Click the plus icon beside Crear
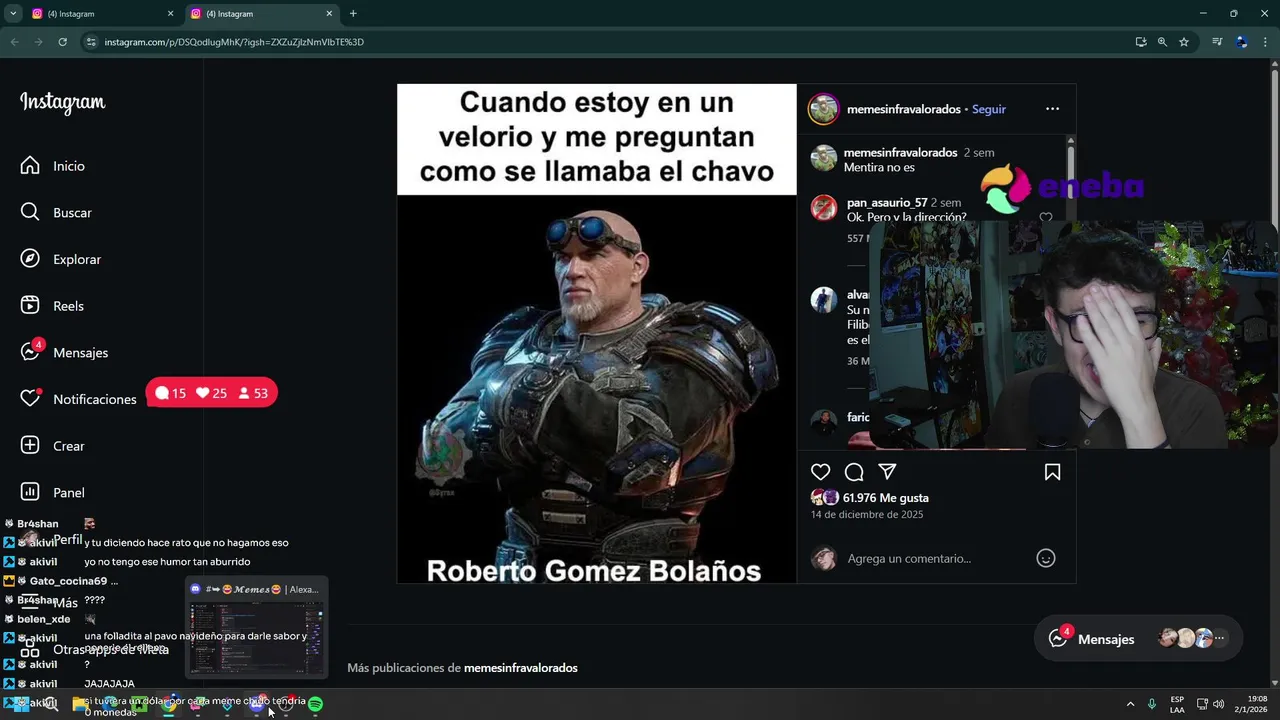The width and height of the screenshot is (1280, 720). 30,445
